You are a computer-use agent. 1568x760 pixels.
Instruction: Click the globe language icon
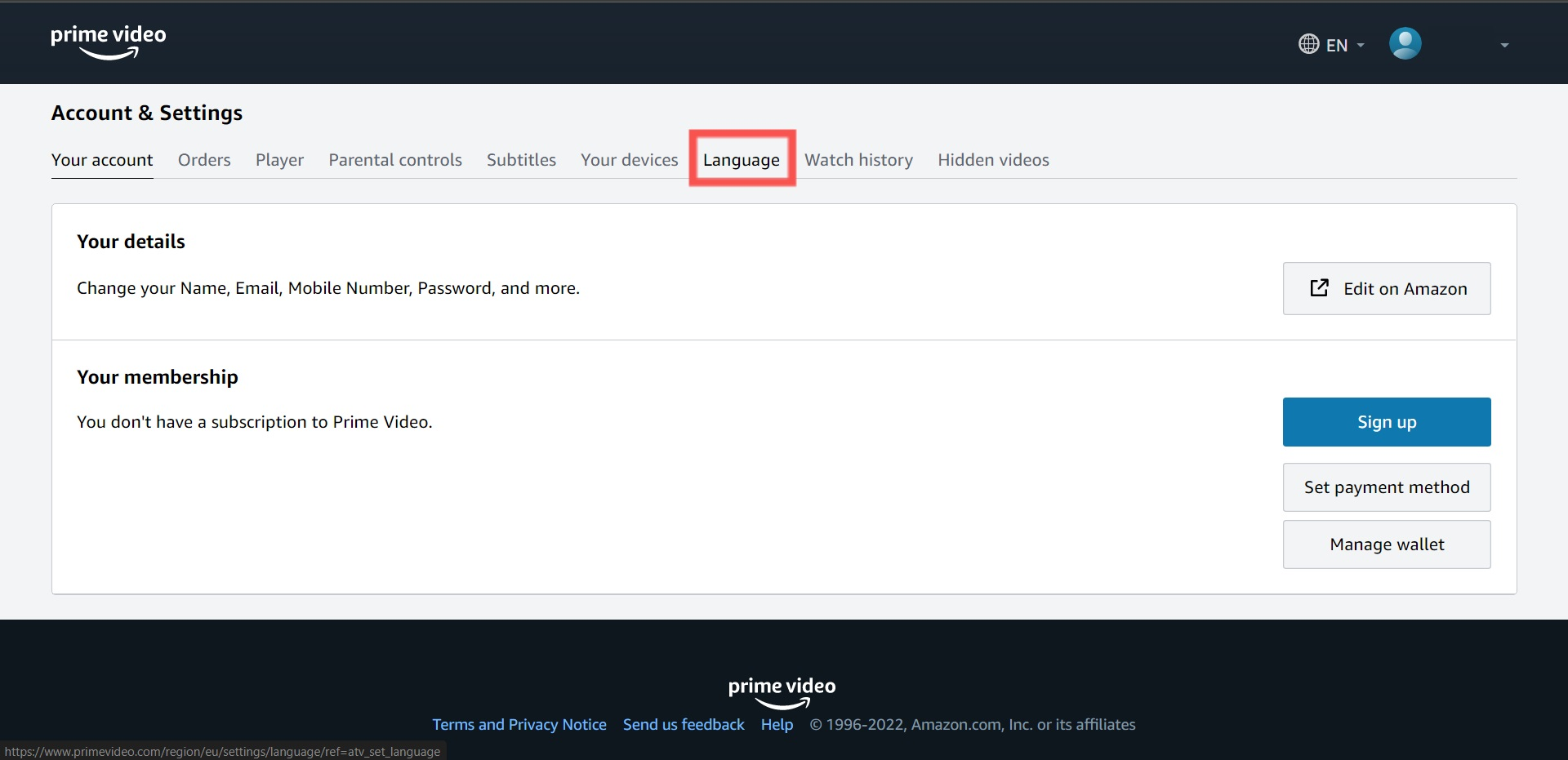coord(1308,44)
